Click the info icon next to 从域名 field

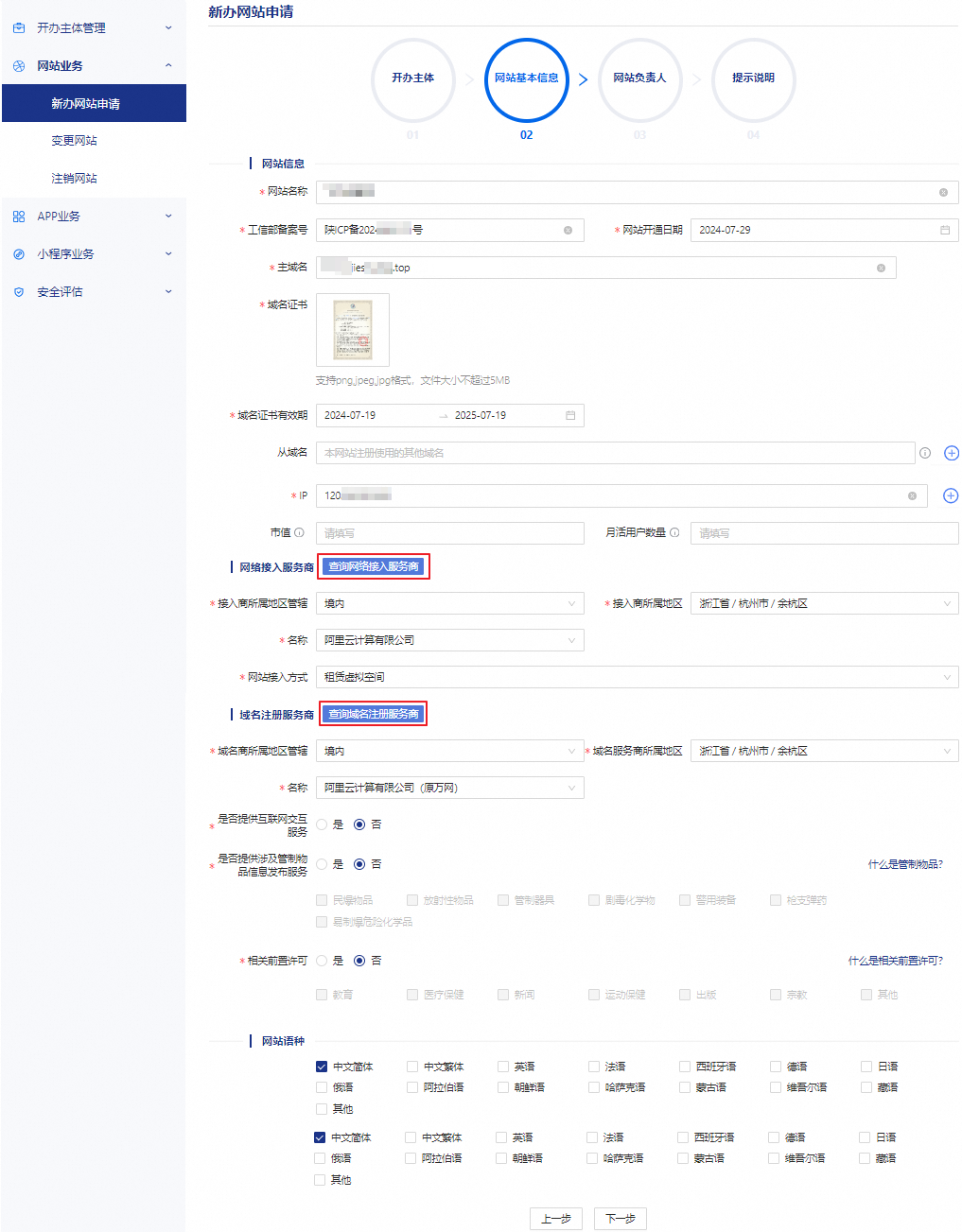(x=925, y=453)
